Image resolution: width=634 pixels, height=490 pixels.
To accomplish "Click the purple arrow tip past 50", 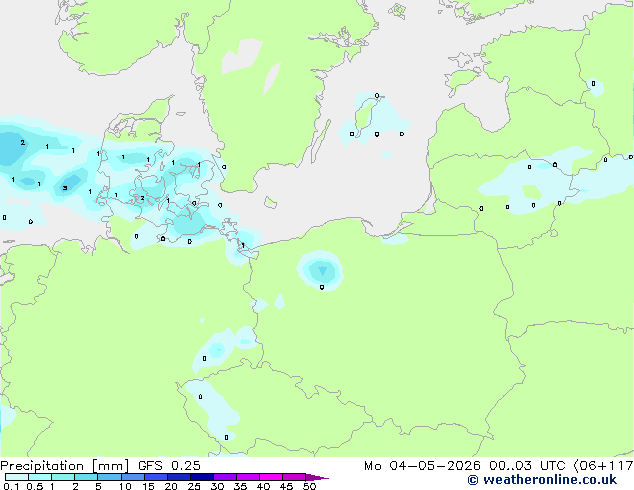I will coord(317,477).
